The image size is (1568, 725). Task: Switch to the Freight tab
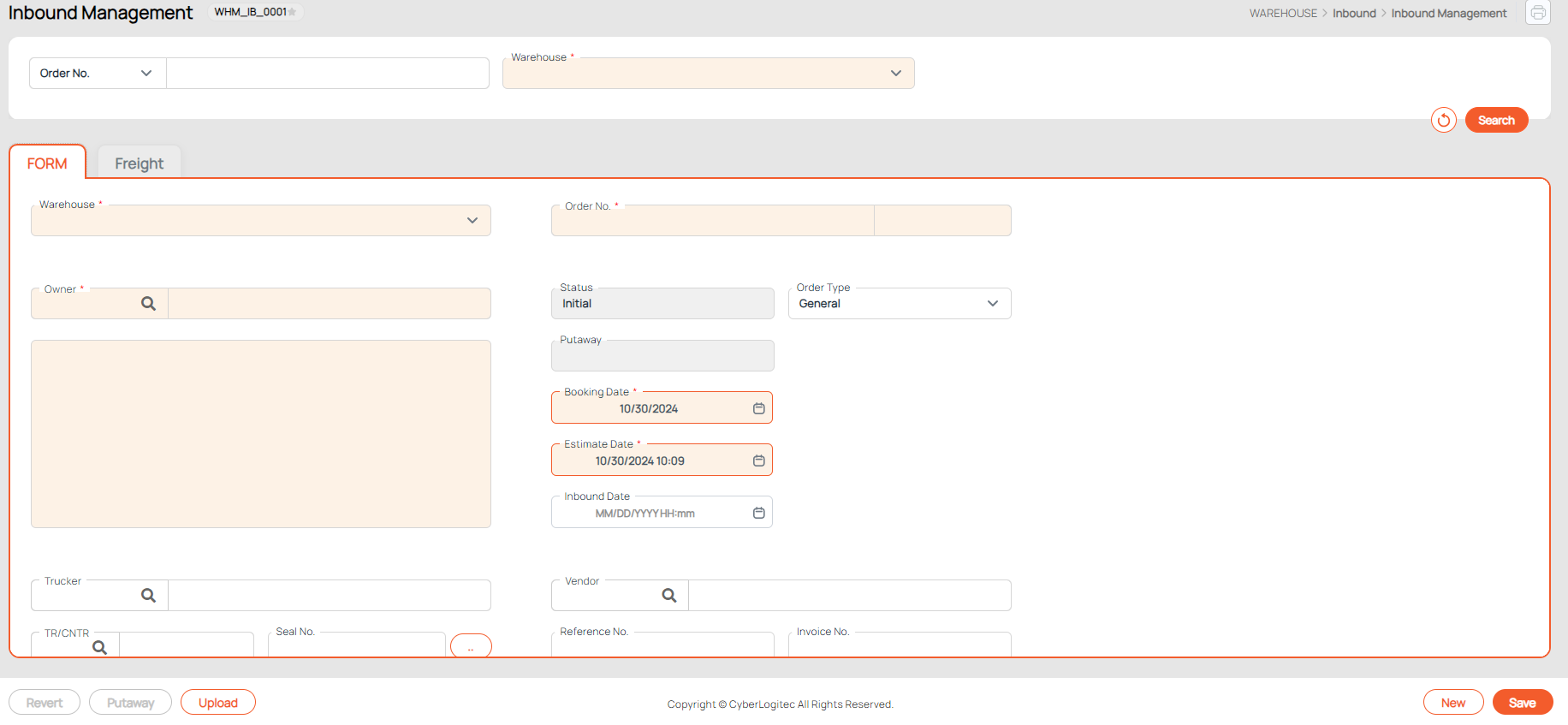139,163
